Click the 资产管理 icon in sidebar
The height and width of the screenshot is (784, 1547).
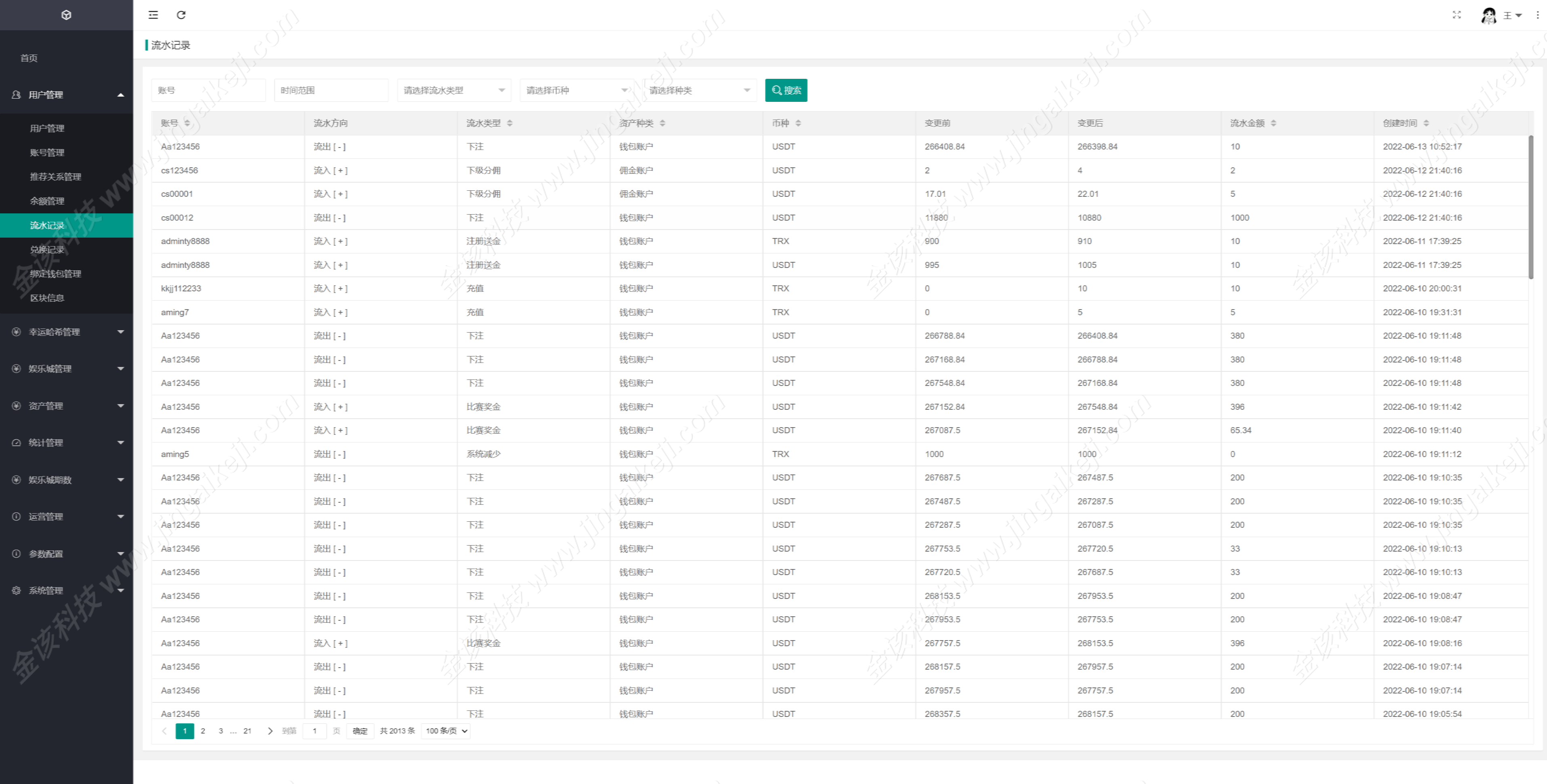(x=16, y=406)
